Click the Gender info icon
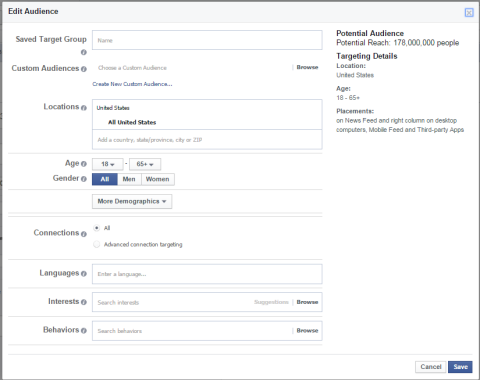The height and width of the screenshot is (380, 480). [84, 179]
